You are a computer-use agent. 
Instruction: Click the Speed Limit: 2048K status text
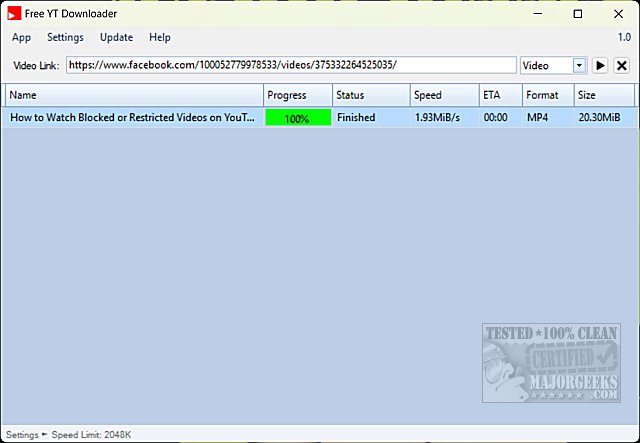point(91,435)
